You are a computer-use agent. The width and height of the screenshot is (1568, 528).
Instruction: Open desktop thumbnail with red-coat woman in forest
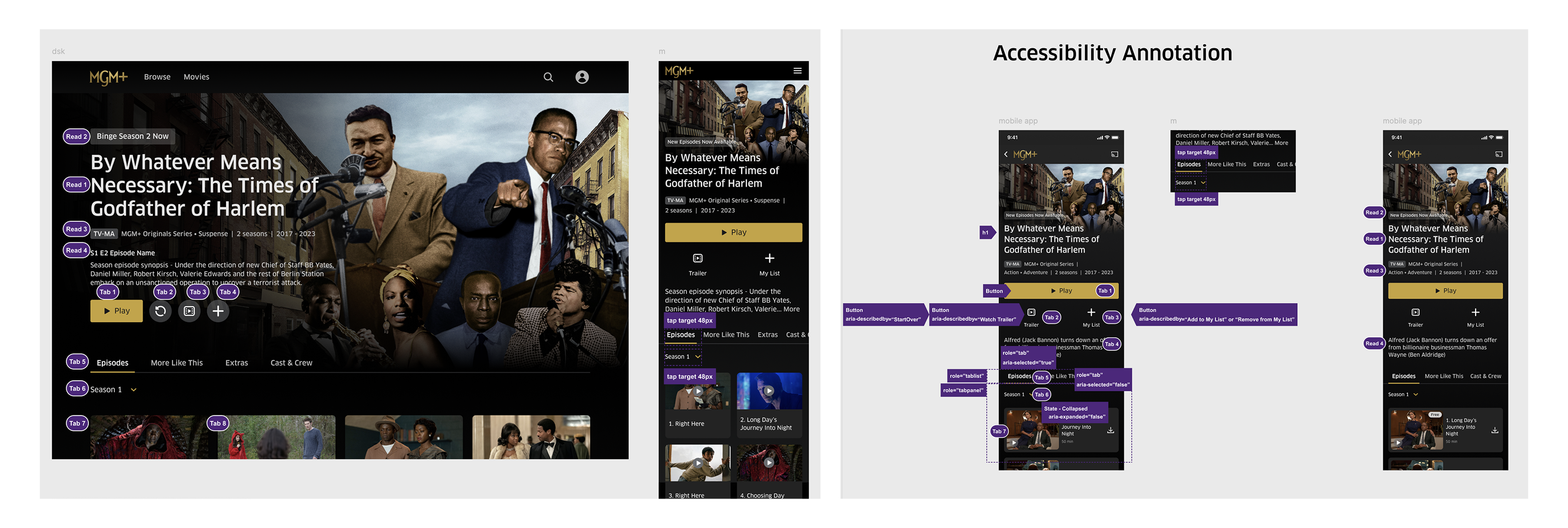(x=277, y=438)
